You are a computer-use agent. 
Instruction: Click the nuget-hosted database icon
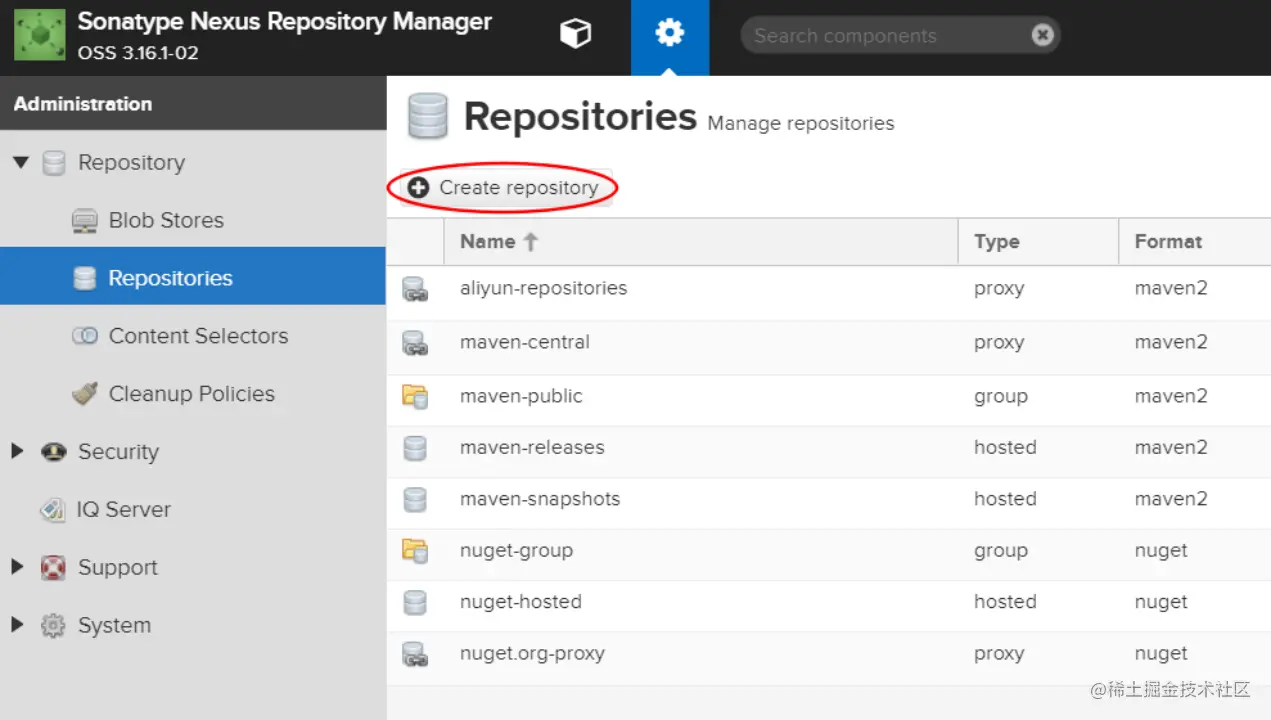point(414,602)
